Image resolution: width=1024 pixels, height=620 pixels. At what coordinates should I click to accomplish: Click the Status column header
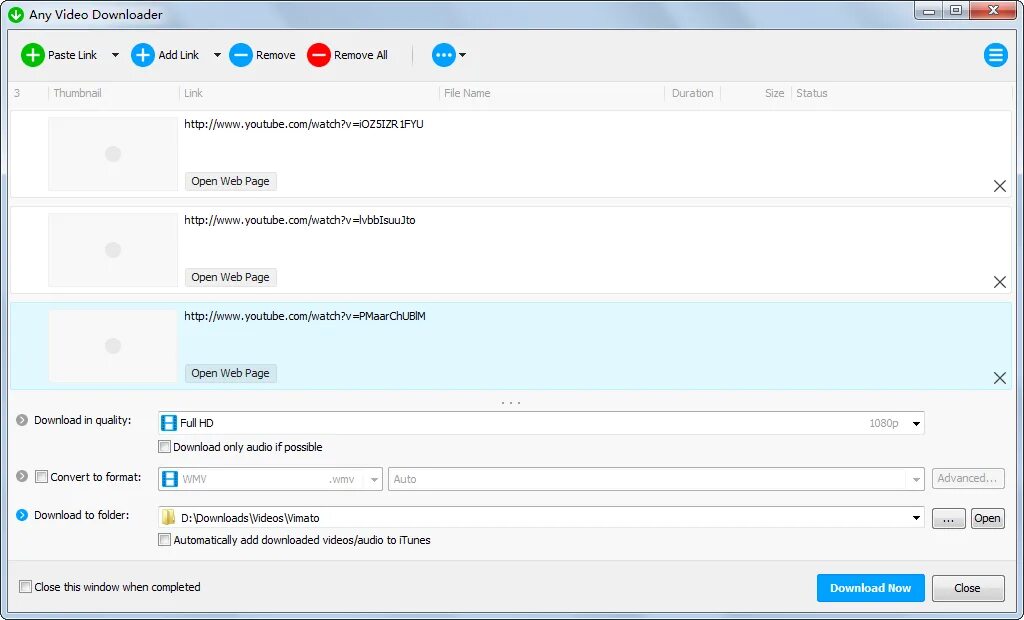812,93
